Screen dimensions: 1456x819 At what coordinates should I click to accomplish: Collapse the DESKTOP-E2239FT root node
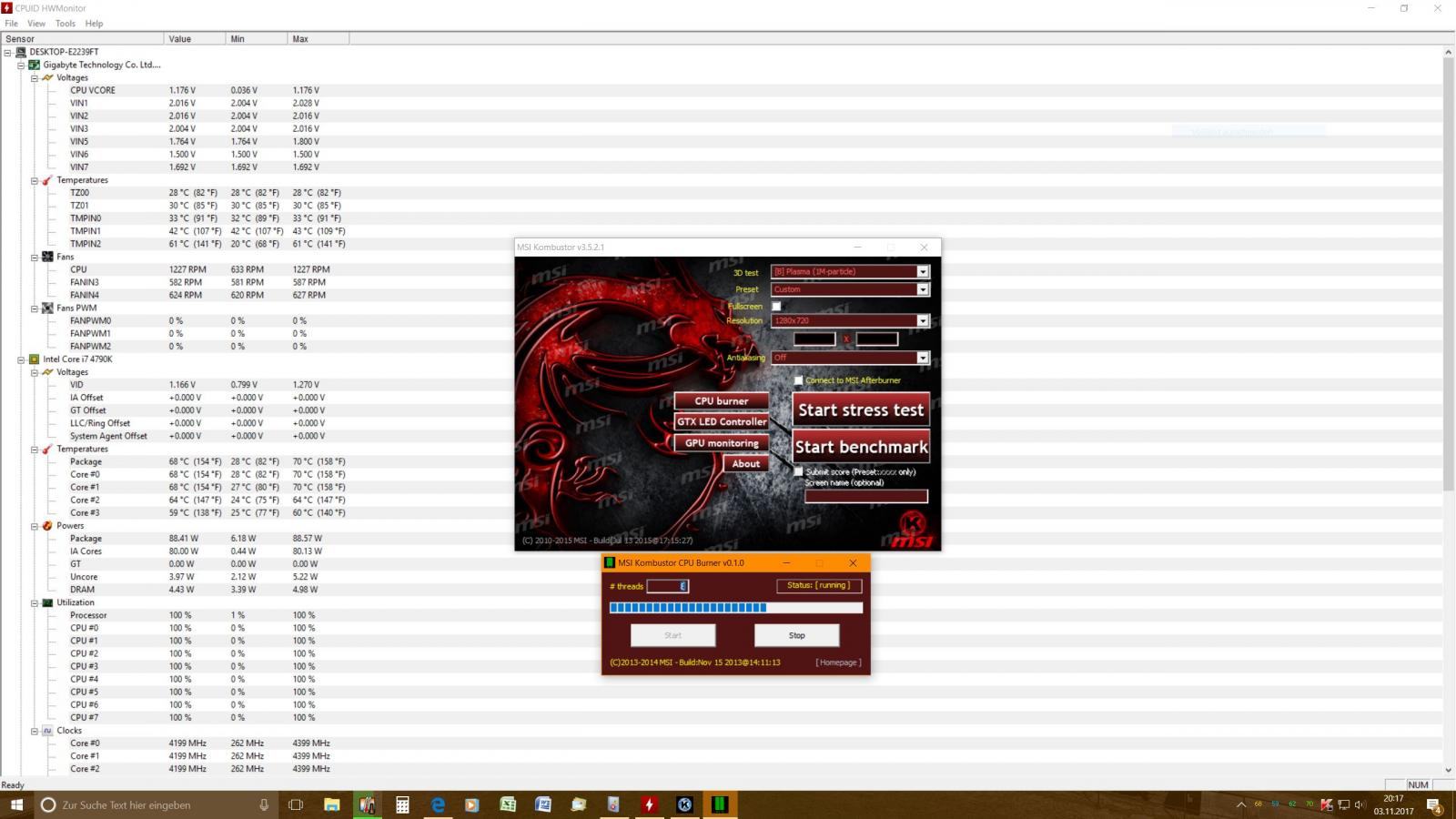point(8,53)
